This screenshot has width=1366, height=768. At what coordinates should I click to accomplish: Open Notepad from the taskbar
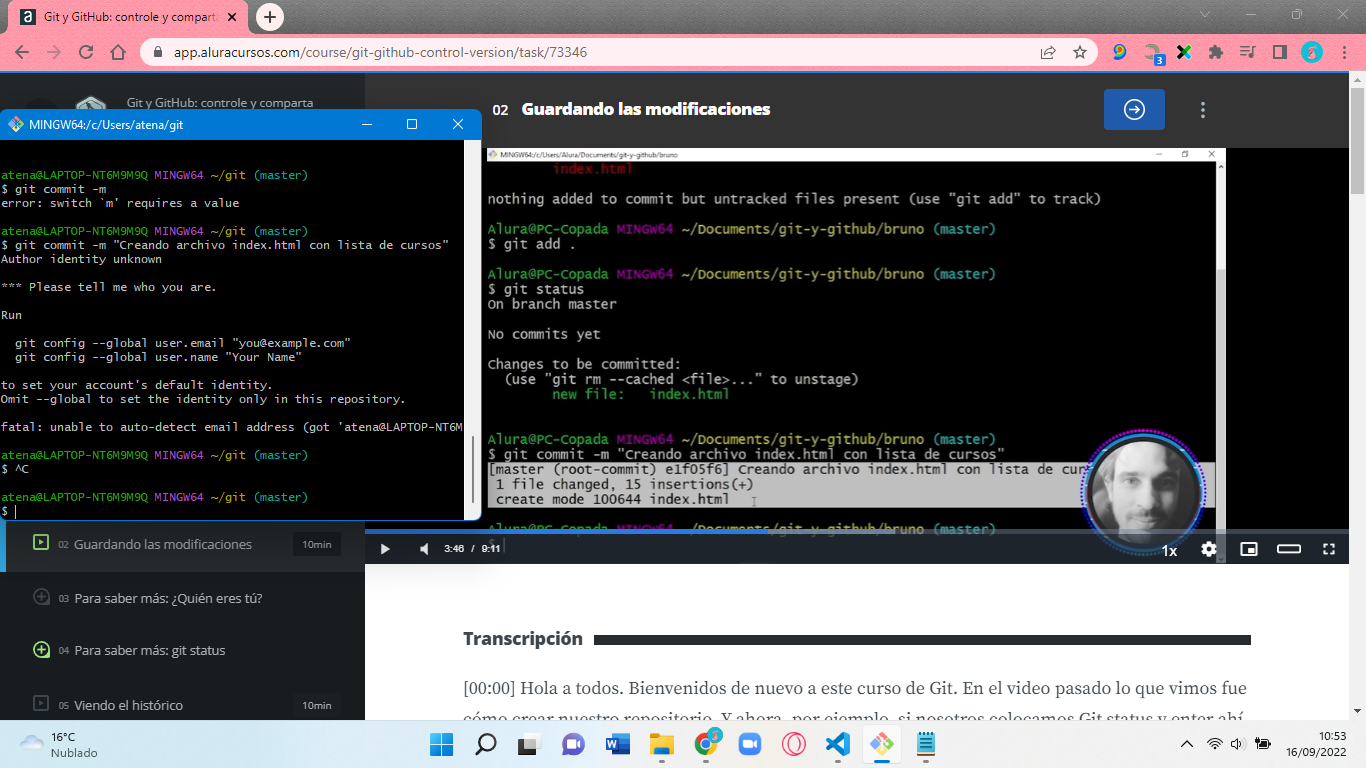coord(926,744)
